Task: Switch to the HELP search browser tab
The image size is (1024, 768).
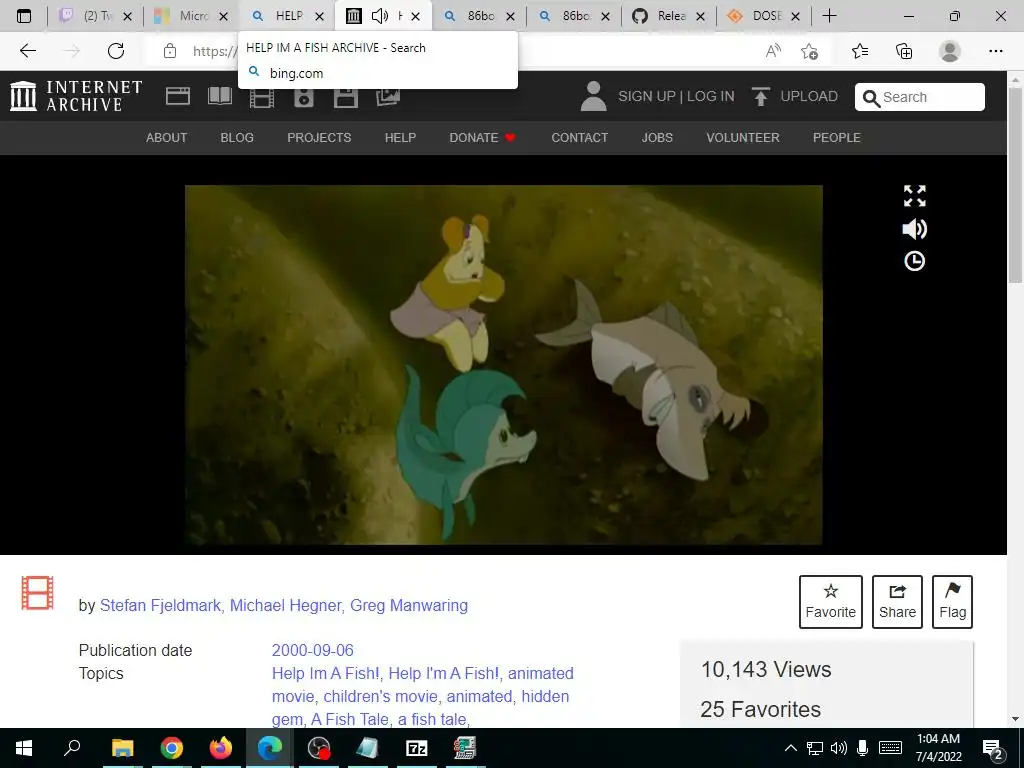Action: pyautogui.click(x=285, y=16)
